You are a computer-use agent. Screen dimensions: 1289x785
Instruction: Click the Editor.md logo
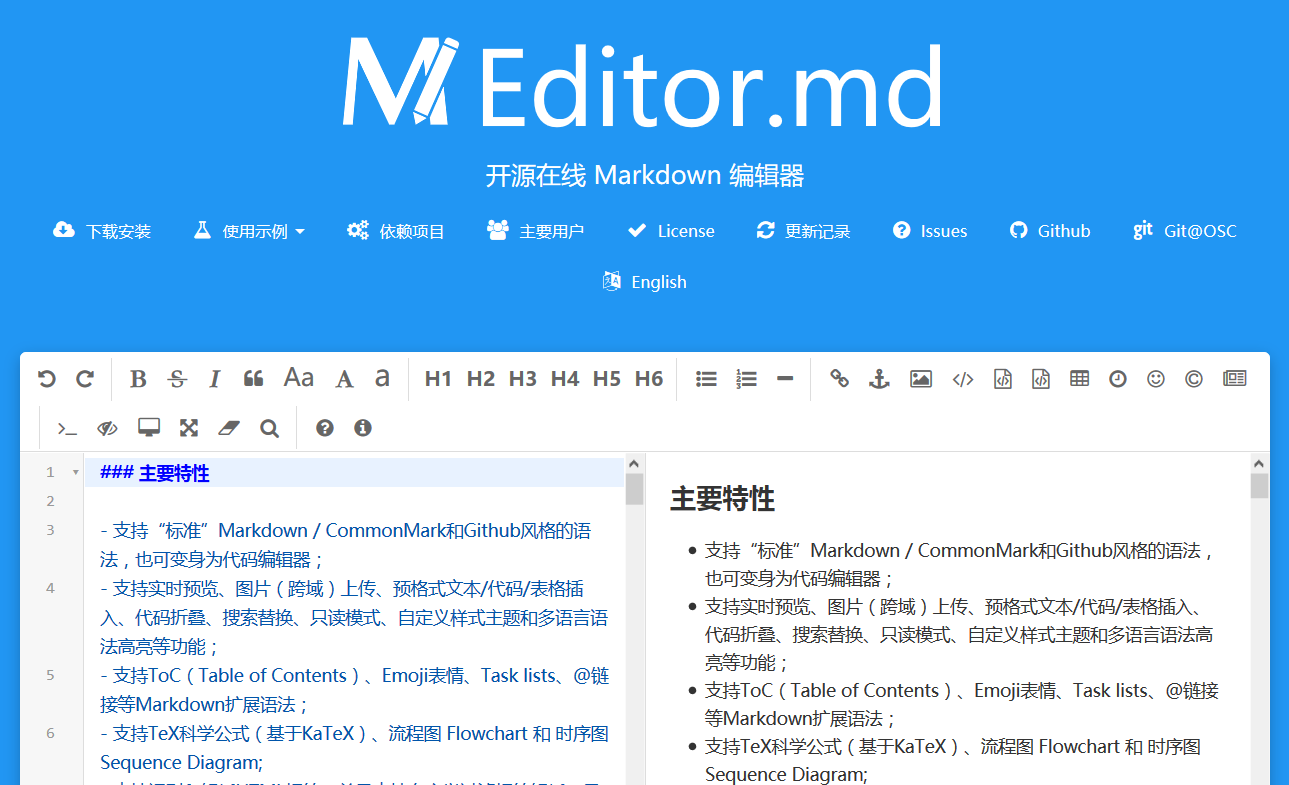click(x=643, y=82)
